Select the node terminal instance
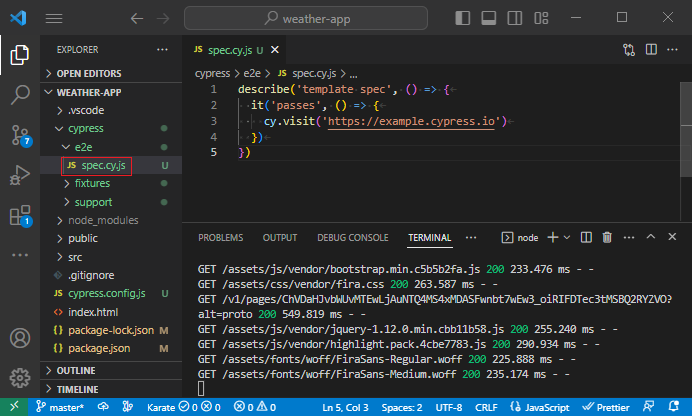692x416 pixels. pyautogui.click(x=520, y=238)
